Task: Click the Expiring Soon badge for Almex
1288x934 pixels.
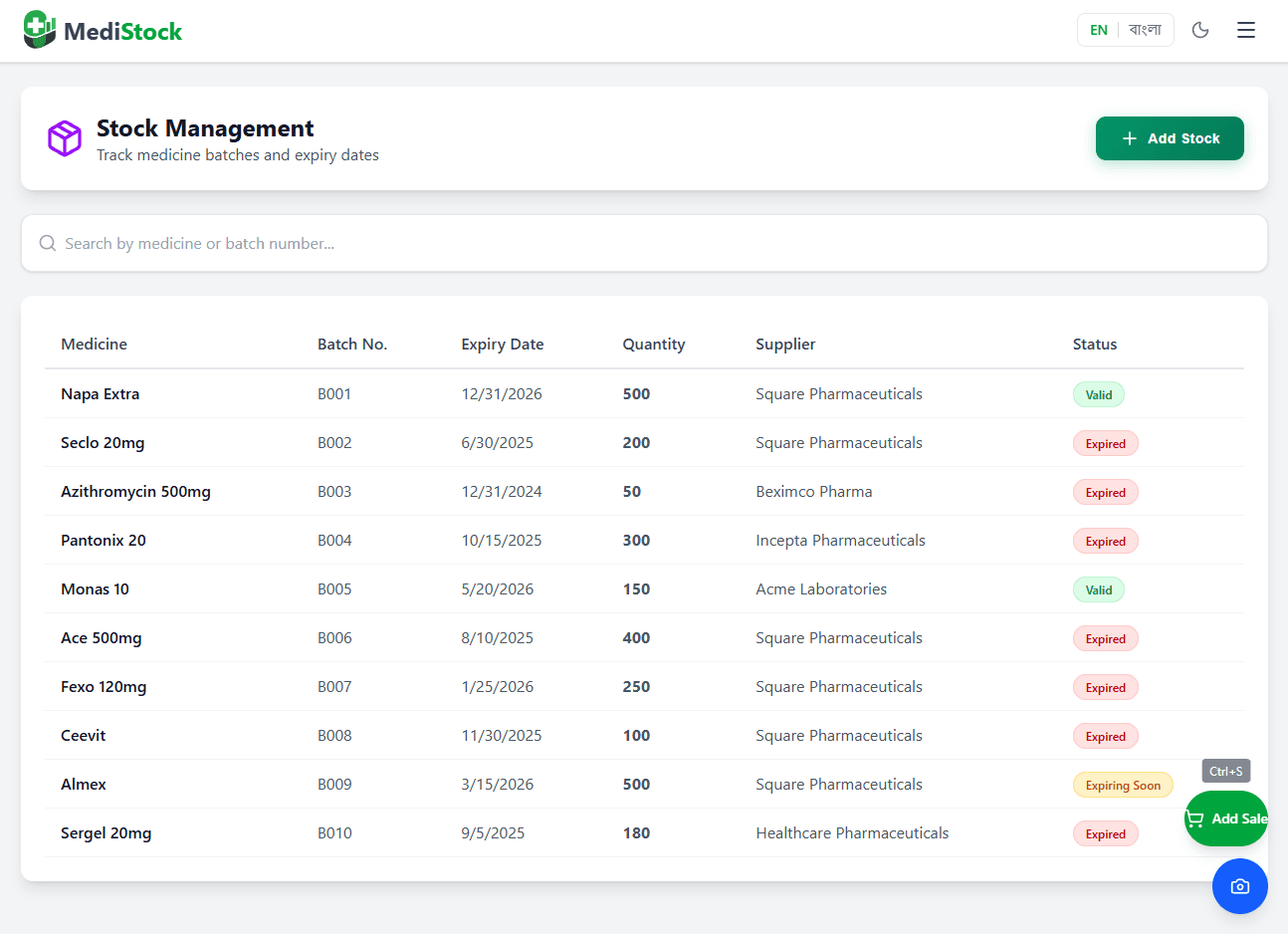Action: [x=1122, y=786]
